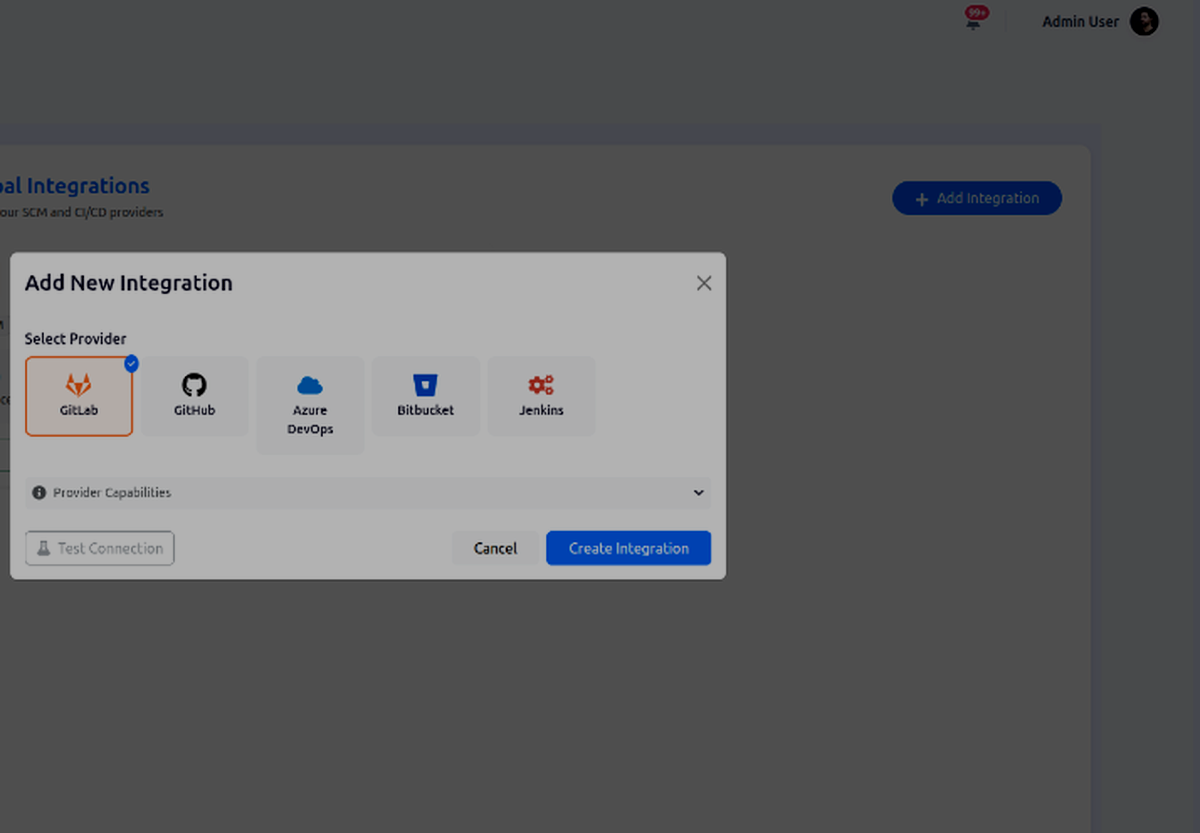Pick the Bitbucket provider card

pyautogui.click(x=426, y=396)
